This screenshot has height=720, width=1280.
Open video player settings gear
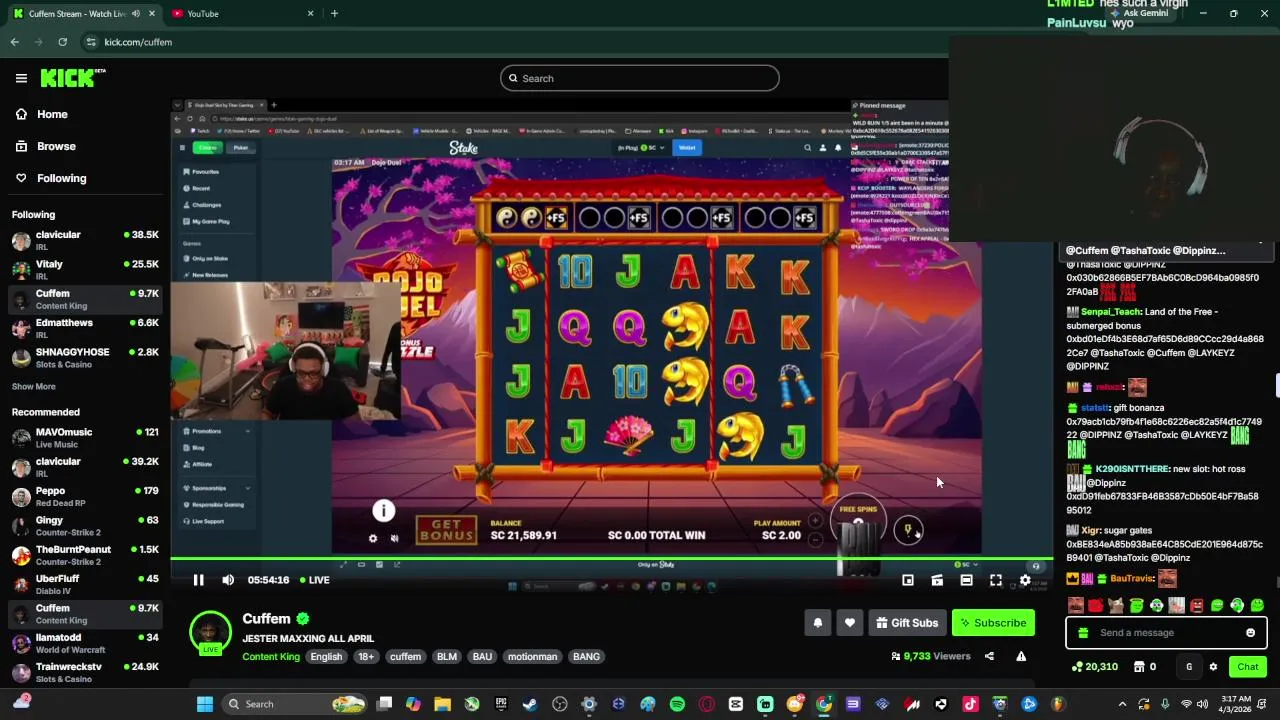1025,580
